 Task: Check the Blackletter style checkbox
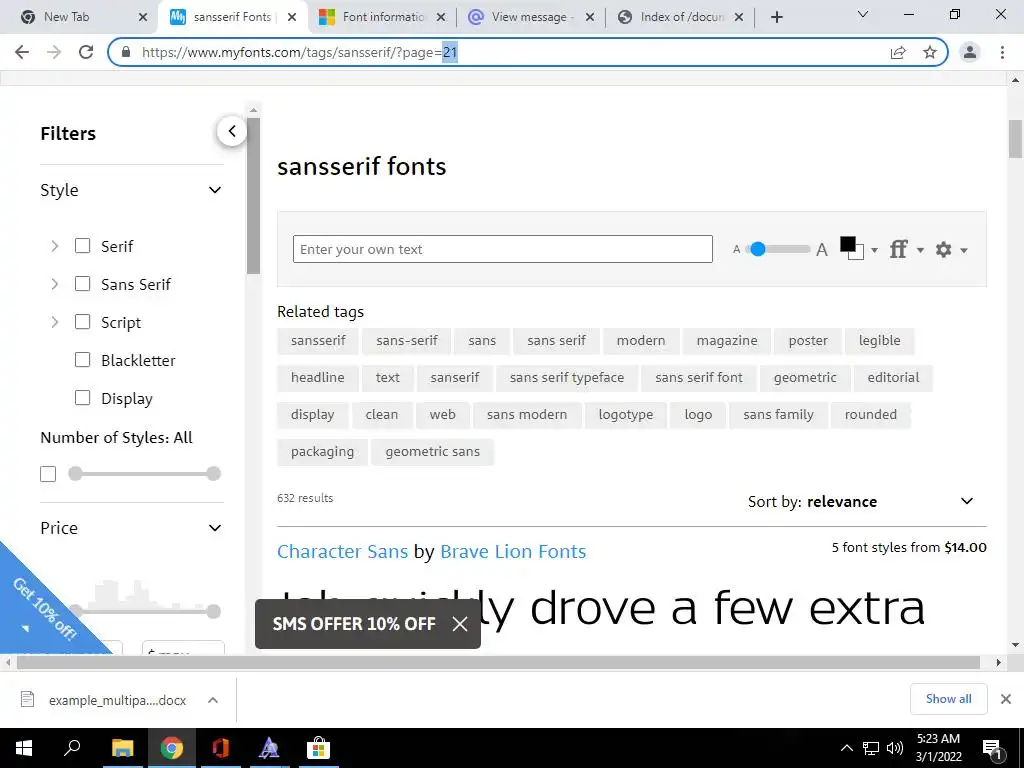click(82, 359)
